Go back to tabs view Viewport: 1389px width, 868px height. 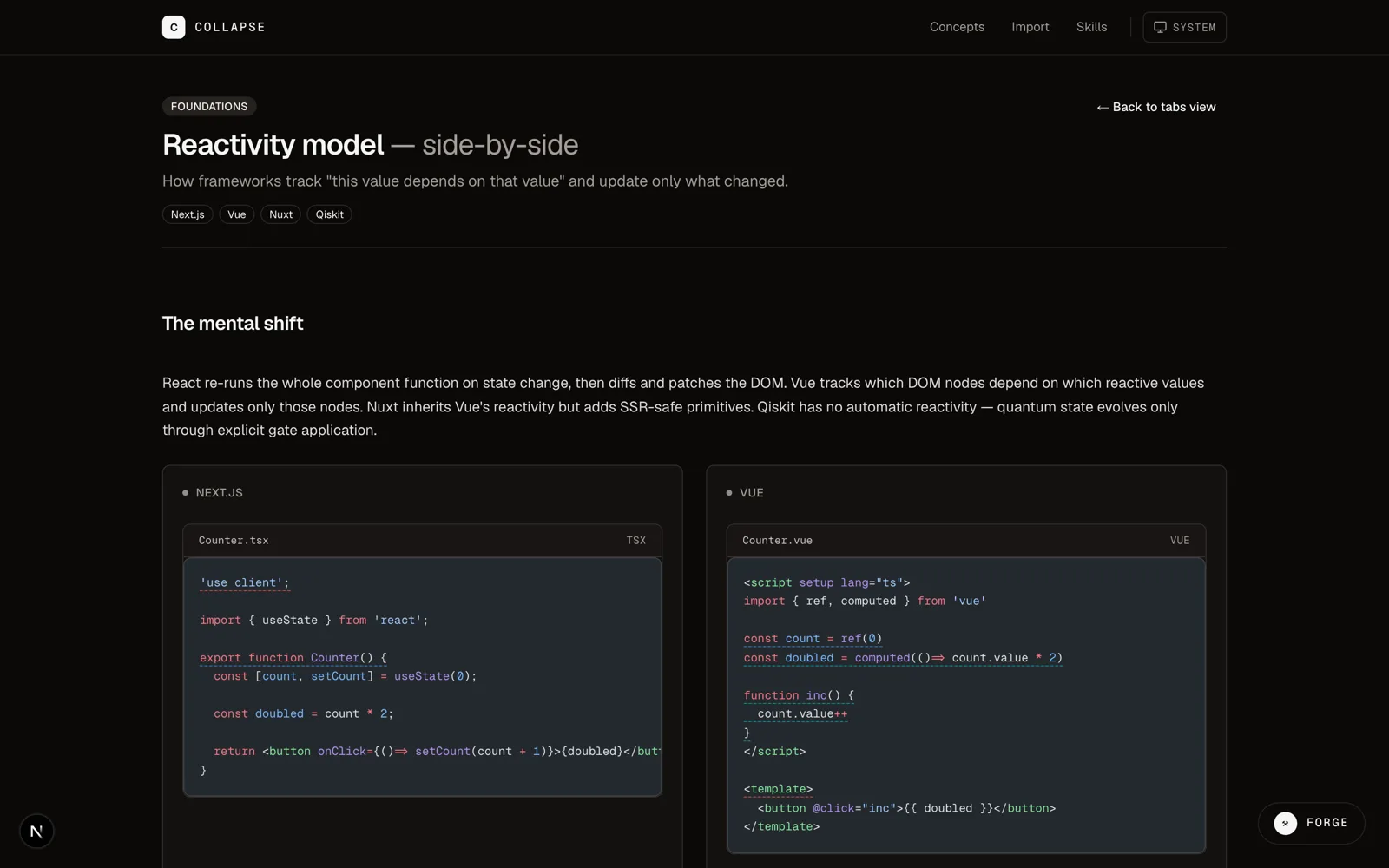1155,107
